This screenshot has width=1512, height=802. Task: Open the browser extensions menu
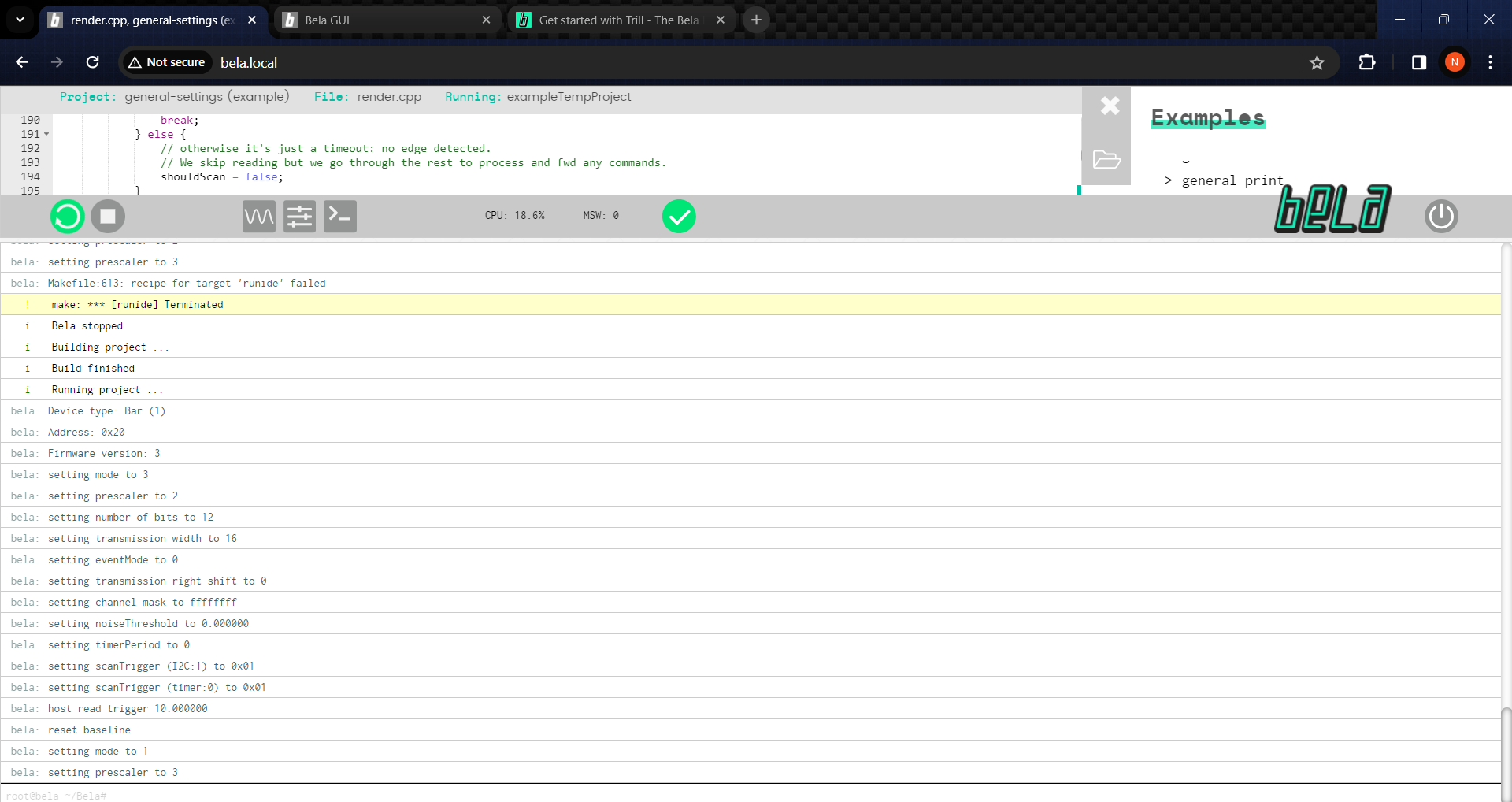tap(1367, 62)
